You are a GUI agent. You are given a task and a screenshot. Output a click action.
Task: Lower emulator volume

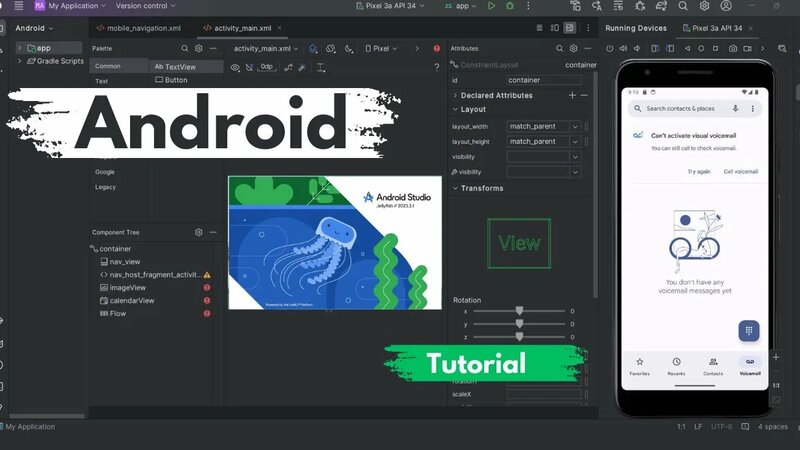coord(637,48)
